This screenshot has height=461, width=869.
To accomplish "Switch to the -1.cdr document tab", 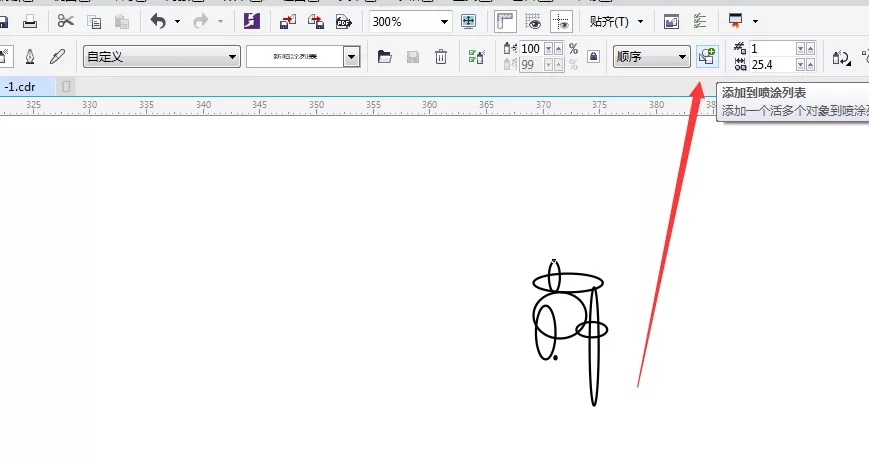I will 27,86.
